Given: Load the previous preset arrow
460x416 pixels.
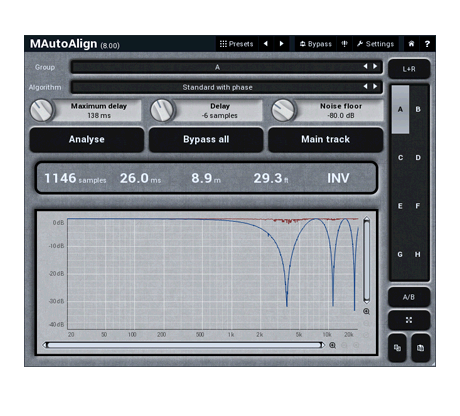Looking at the screenshot, I should (266, 44).
